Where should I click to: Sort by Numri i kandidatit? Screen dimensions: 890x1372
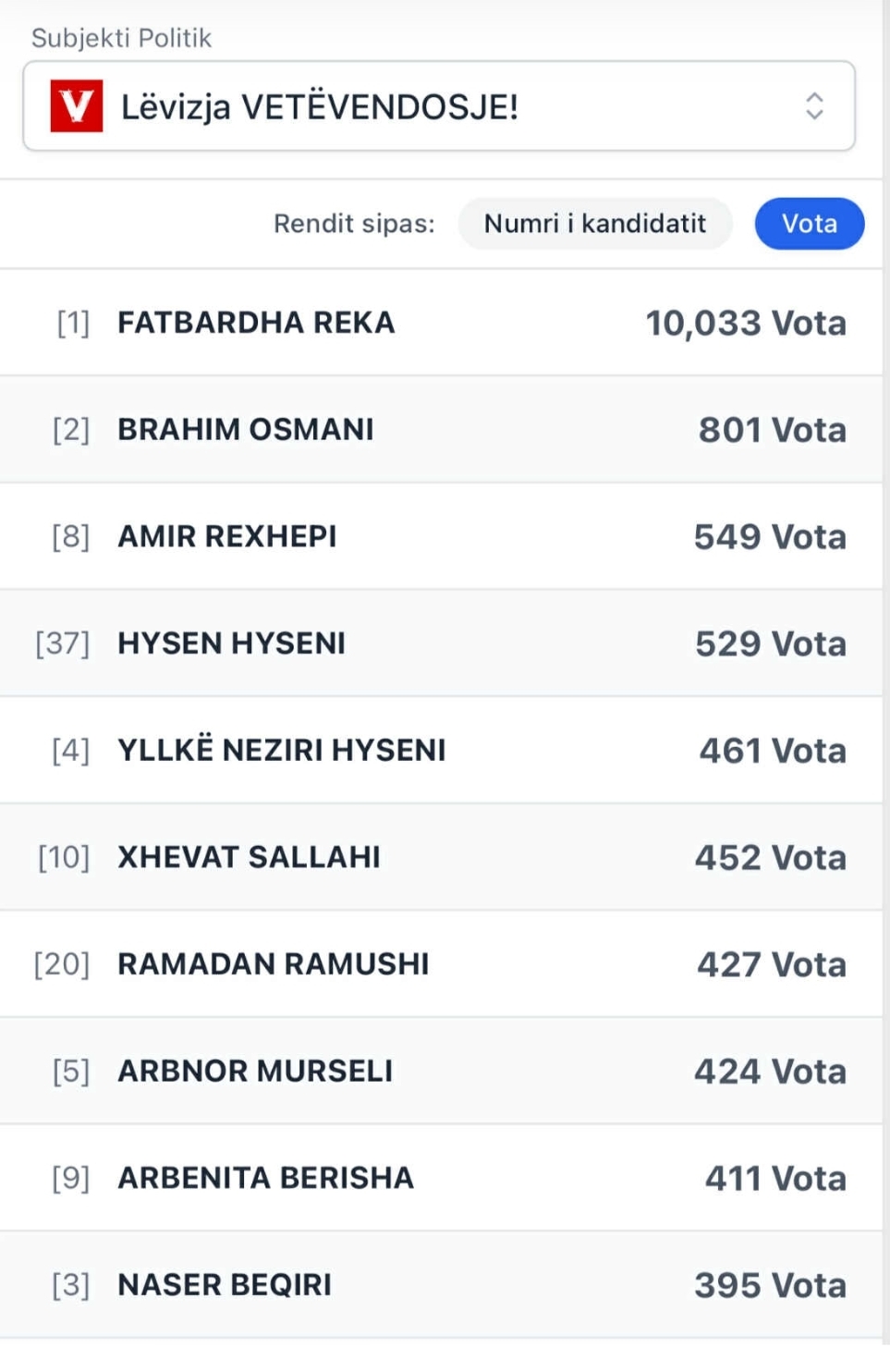pos(594,224)
